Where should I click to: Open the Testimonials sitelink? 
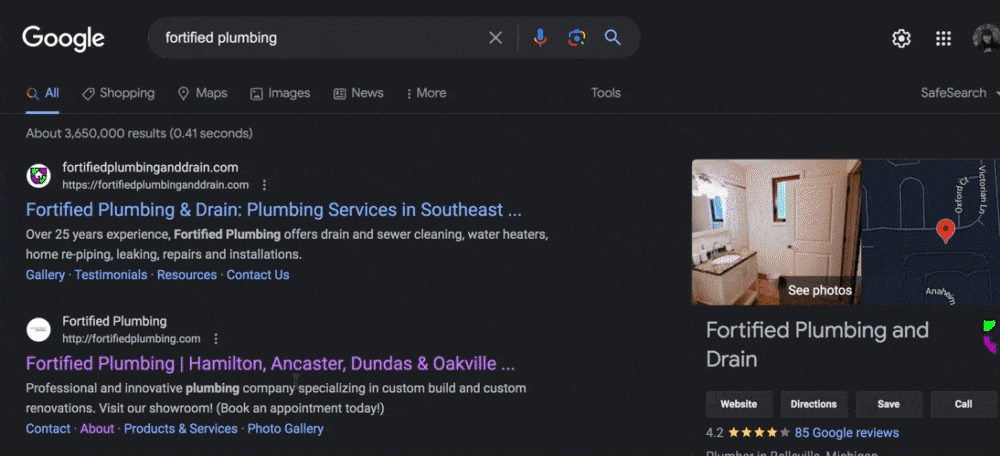(x=111, y=275)
